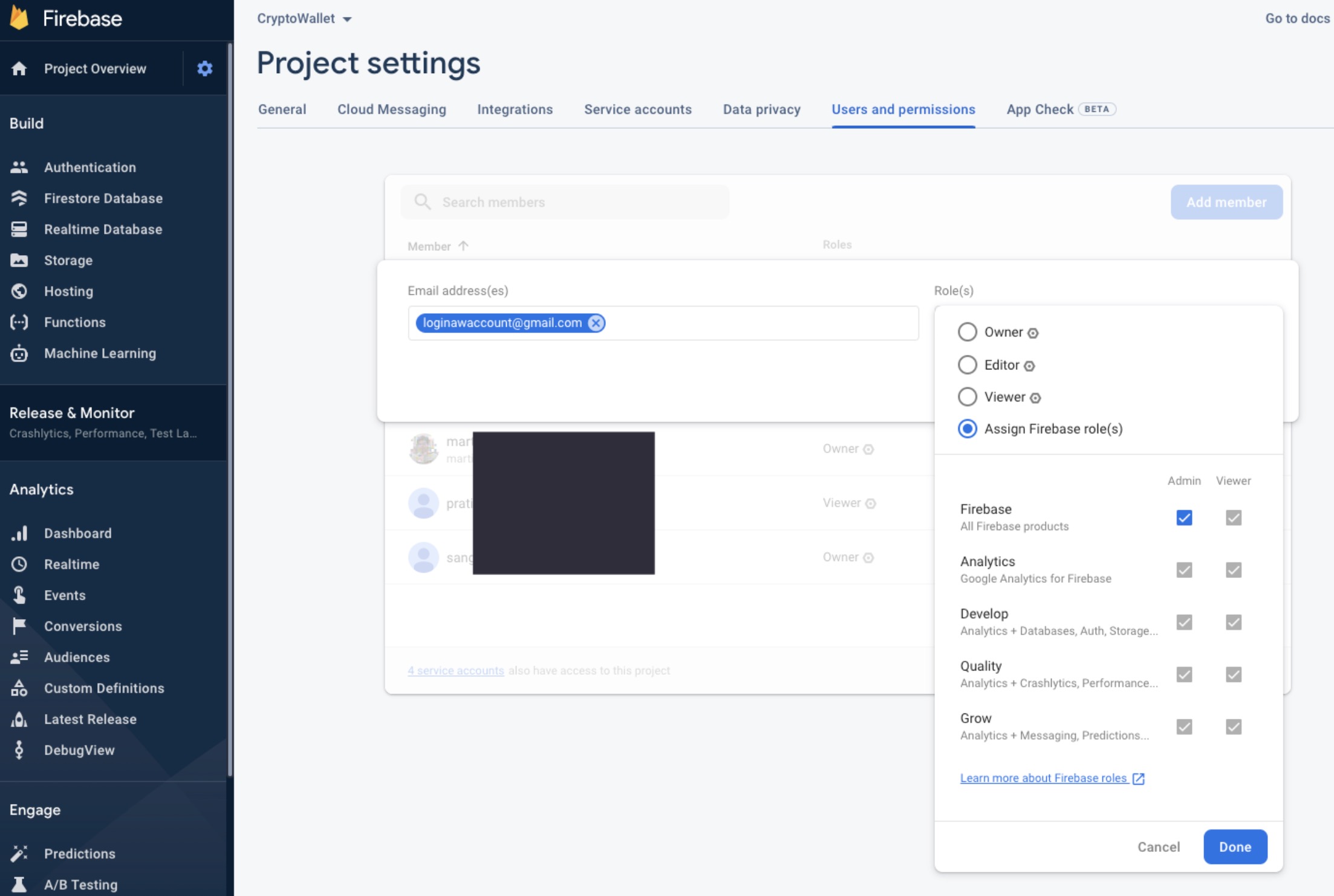This screenshot has height=896, width=1334.
Task: Open project settings gear icon
Action: 204,68
